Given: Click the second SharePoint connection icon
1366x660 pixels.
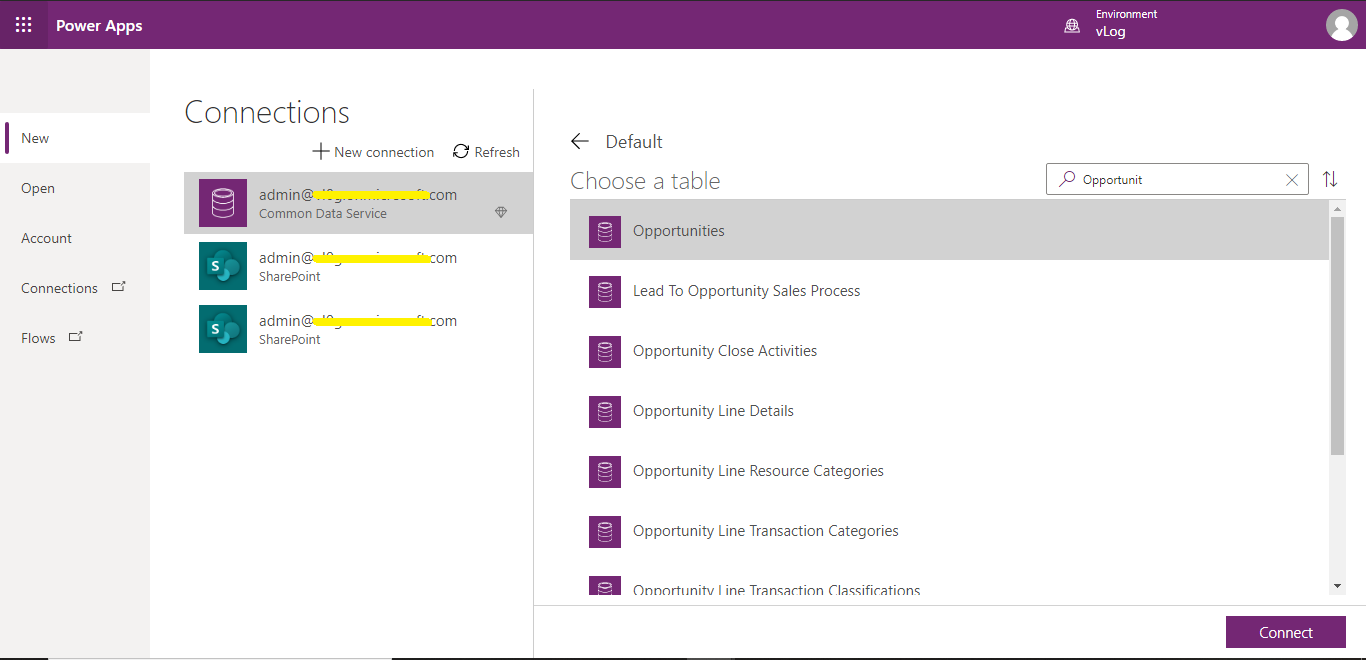Looking at the screenshot, I should [x=223, y=329].
